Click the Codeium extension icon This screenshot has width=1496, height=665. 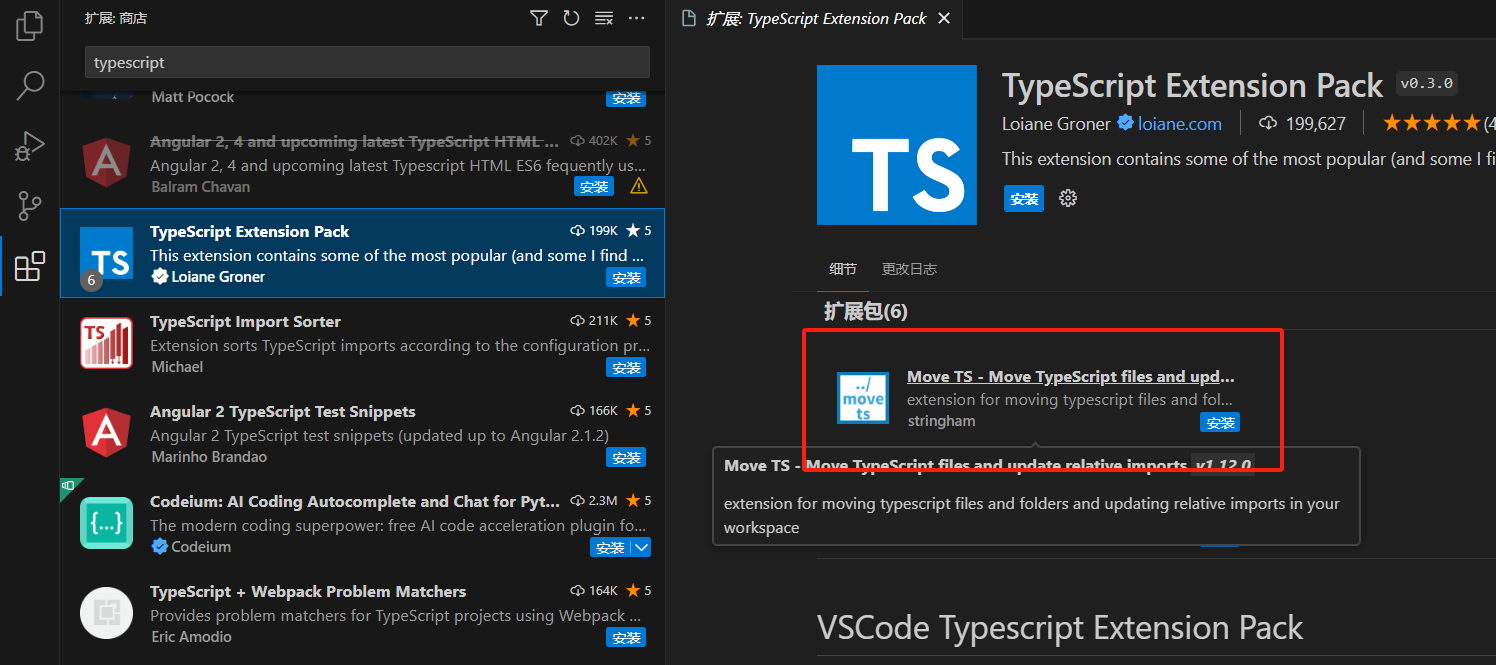106,523
